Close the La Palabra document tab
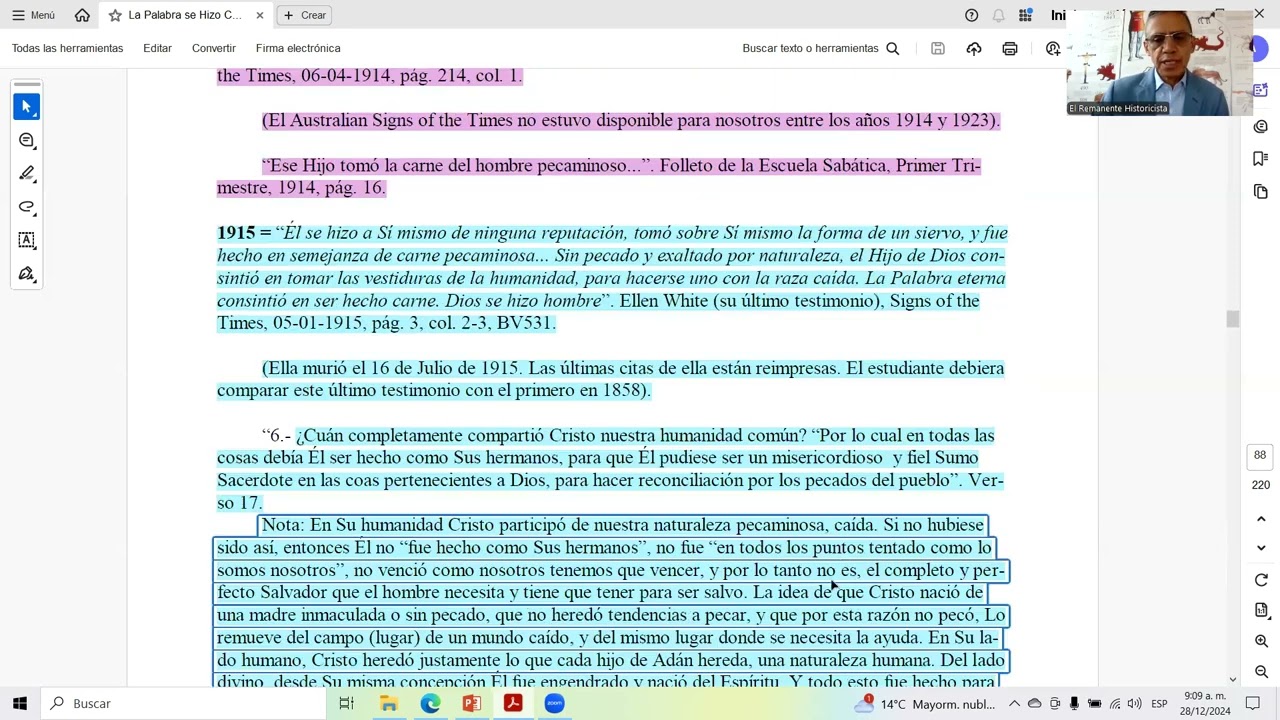1280x720 pixels. (260, 15)
